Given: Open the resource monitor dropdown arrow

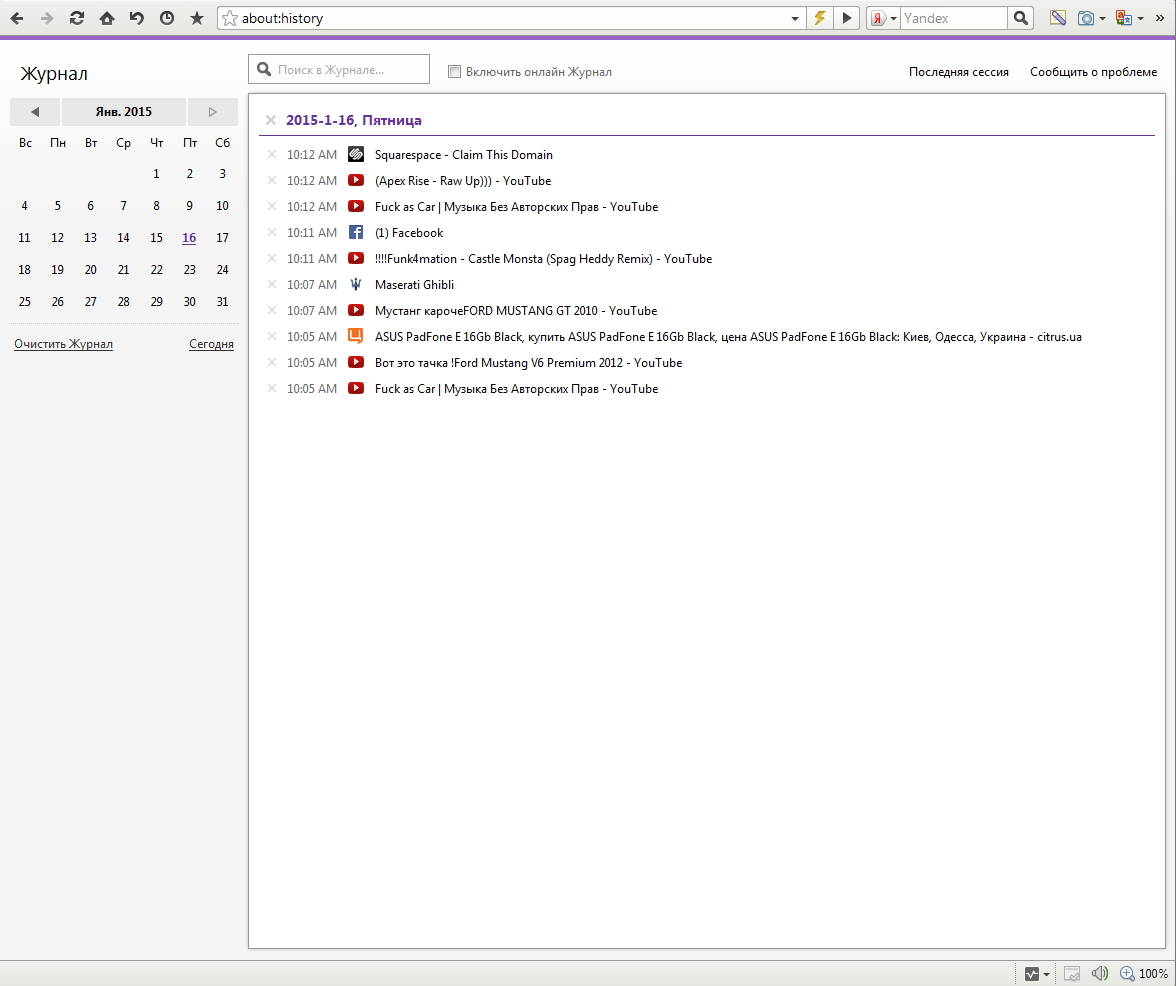Looking at the screenshot, I should pos(1046,974).
